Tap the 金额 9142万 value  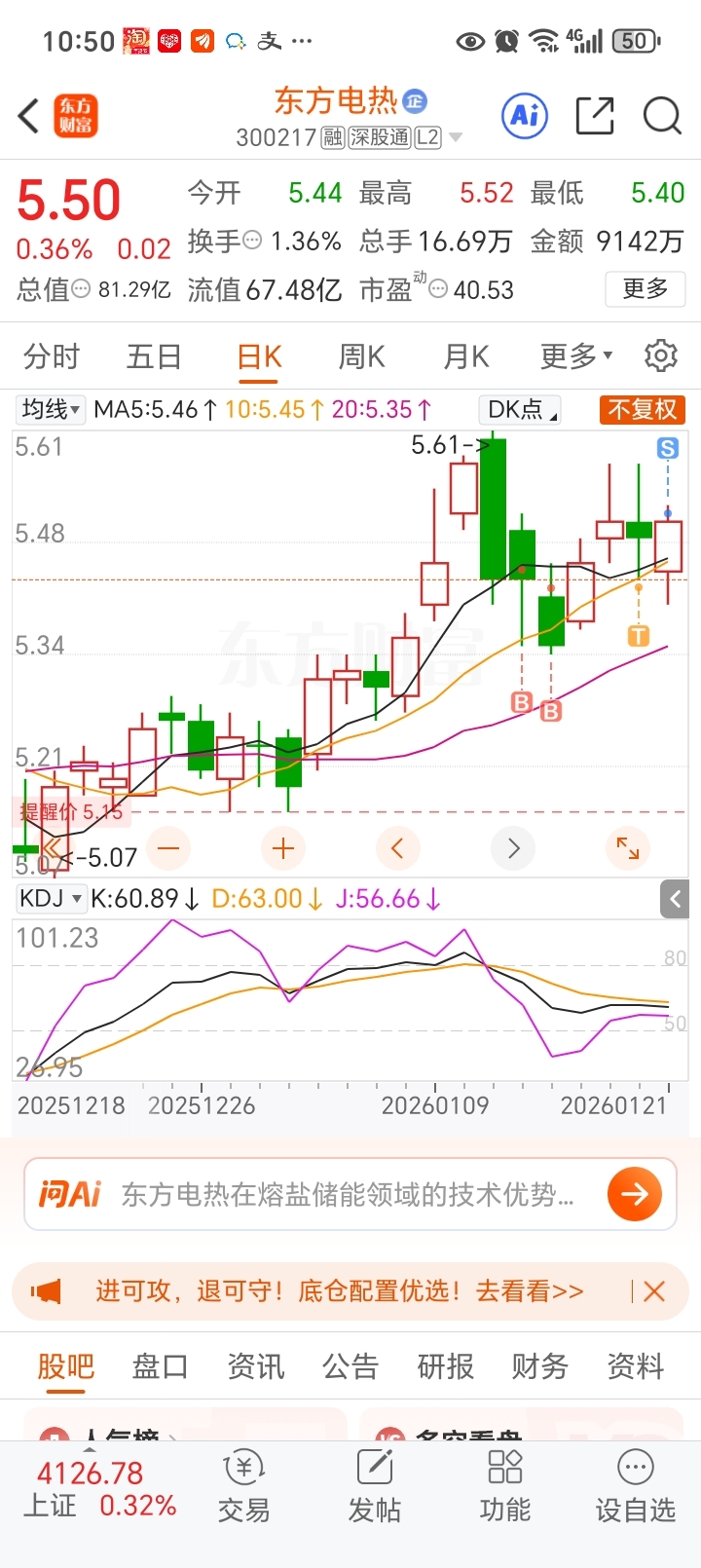[608, 241]
